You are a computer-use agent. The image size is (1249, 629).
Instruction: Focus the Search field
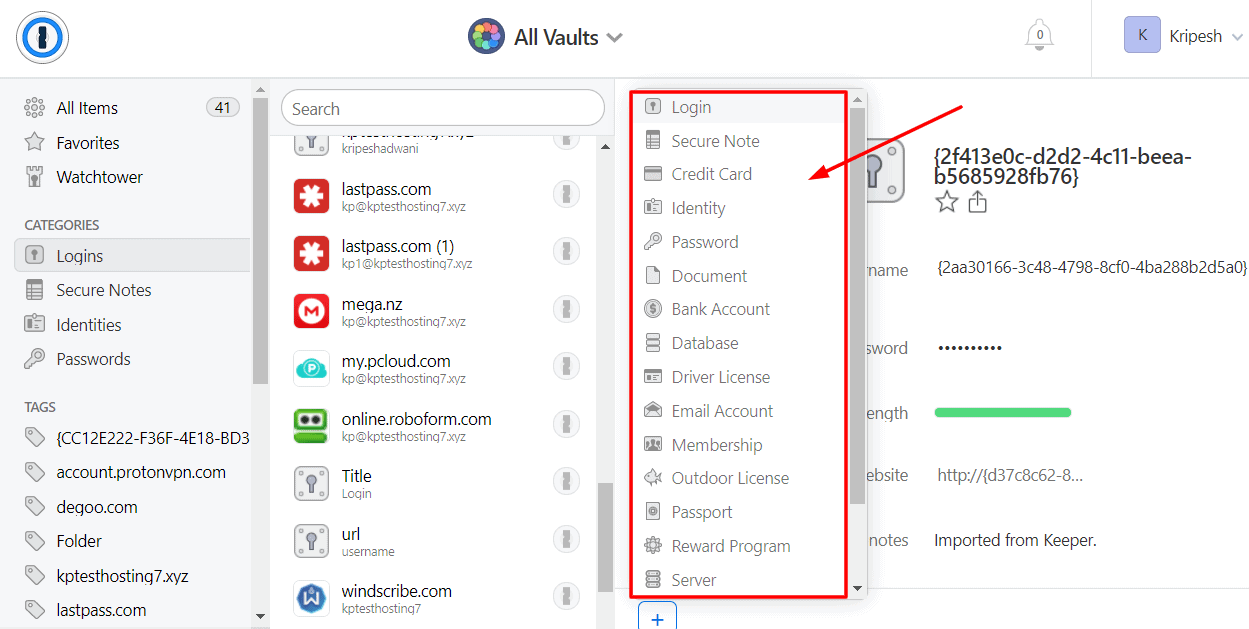[443, 108]
